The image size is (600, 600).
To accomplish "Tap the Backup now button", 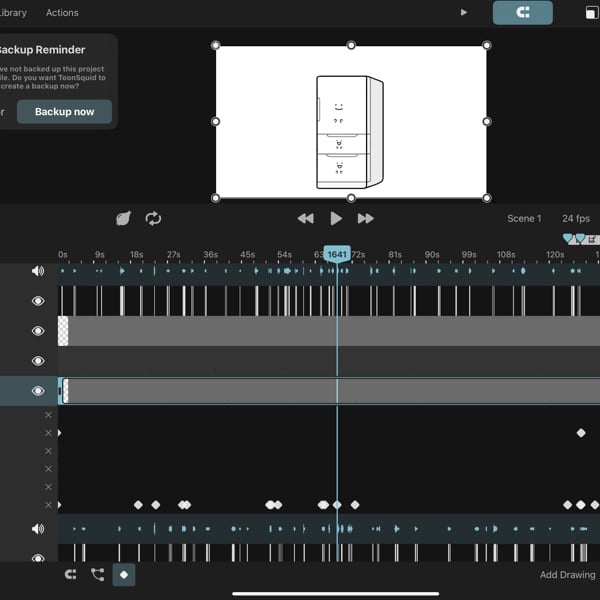I will coord(64,112).
